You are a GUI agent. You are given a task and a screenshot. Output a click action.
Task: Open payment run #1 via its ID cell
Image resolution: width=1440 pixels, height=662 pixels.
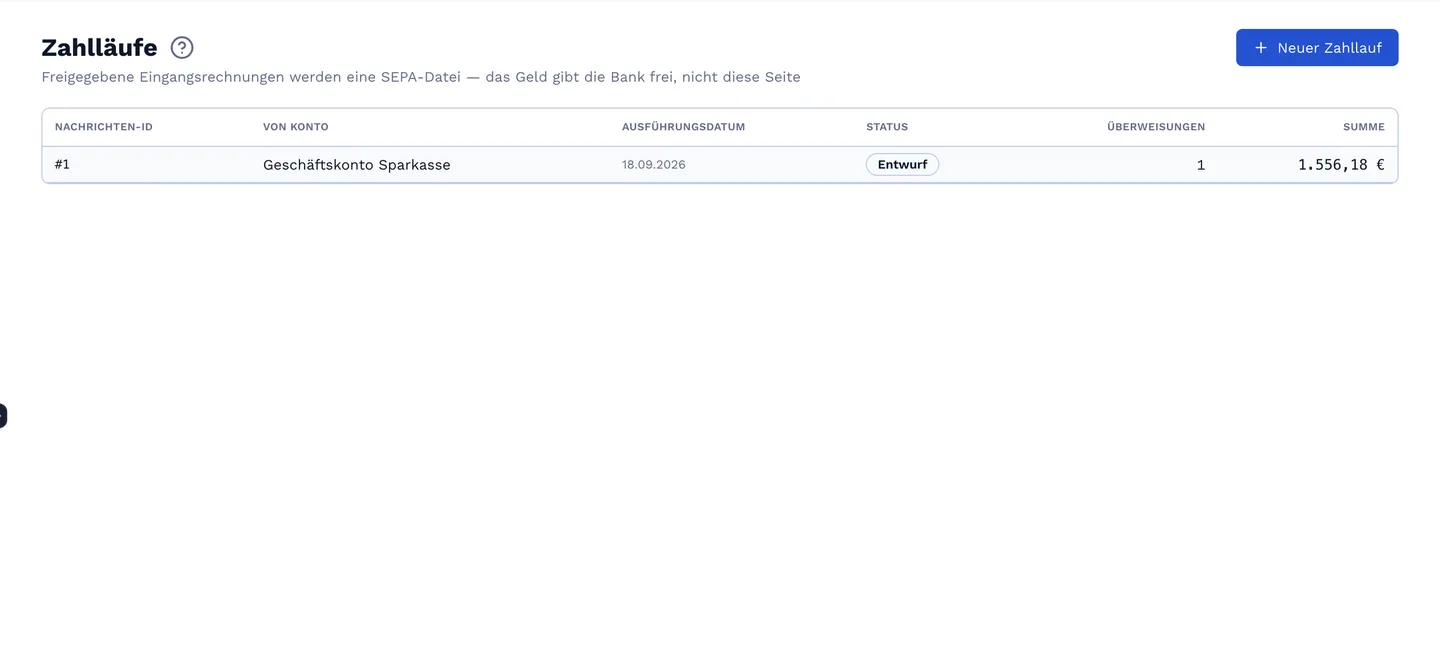click(x=63, y=164)
